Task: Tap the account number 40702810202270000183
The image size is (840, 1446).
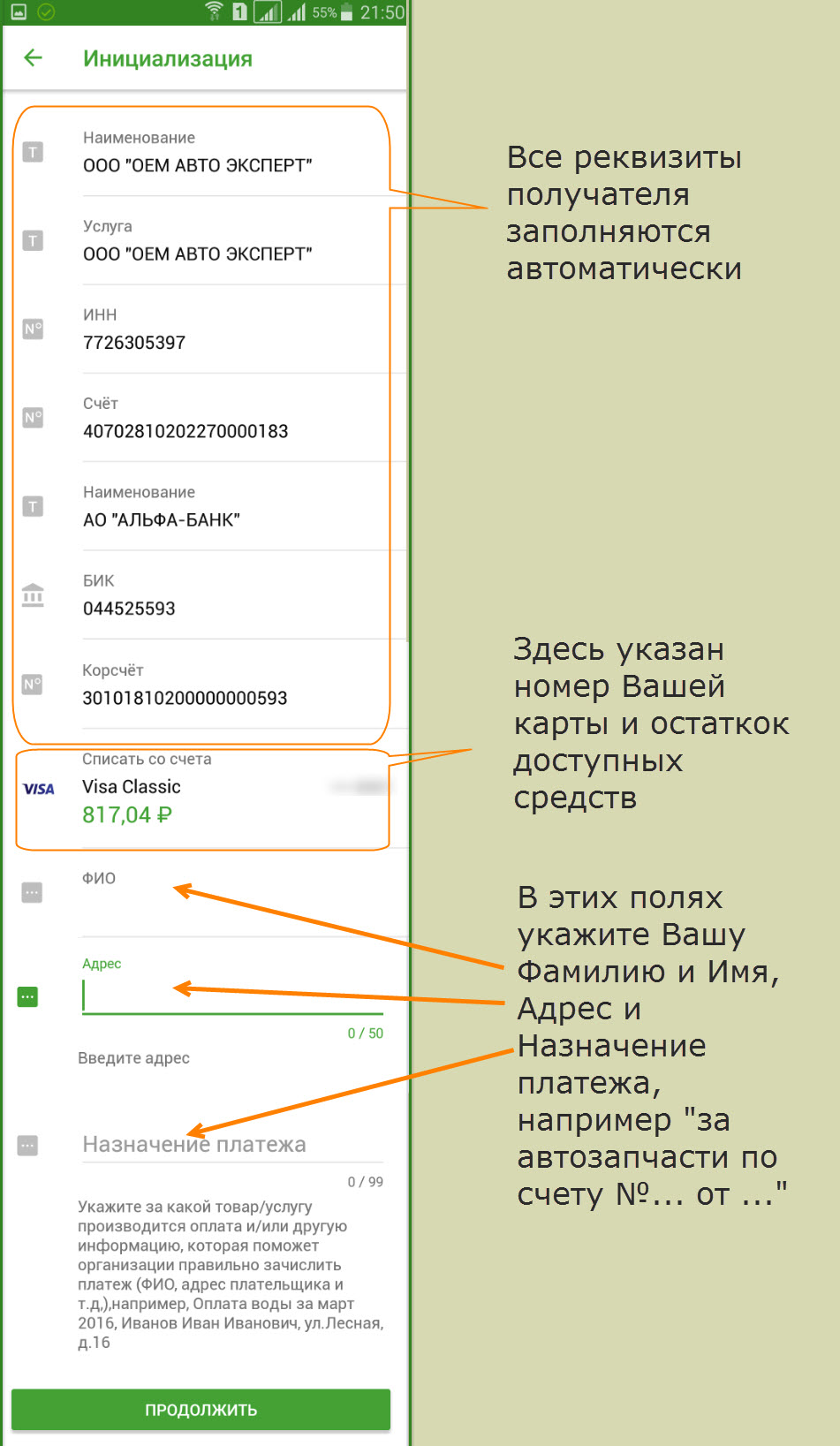Action: coord(185,431)
